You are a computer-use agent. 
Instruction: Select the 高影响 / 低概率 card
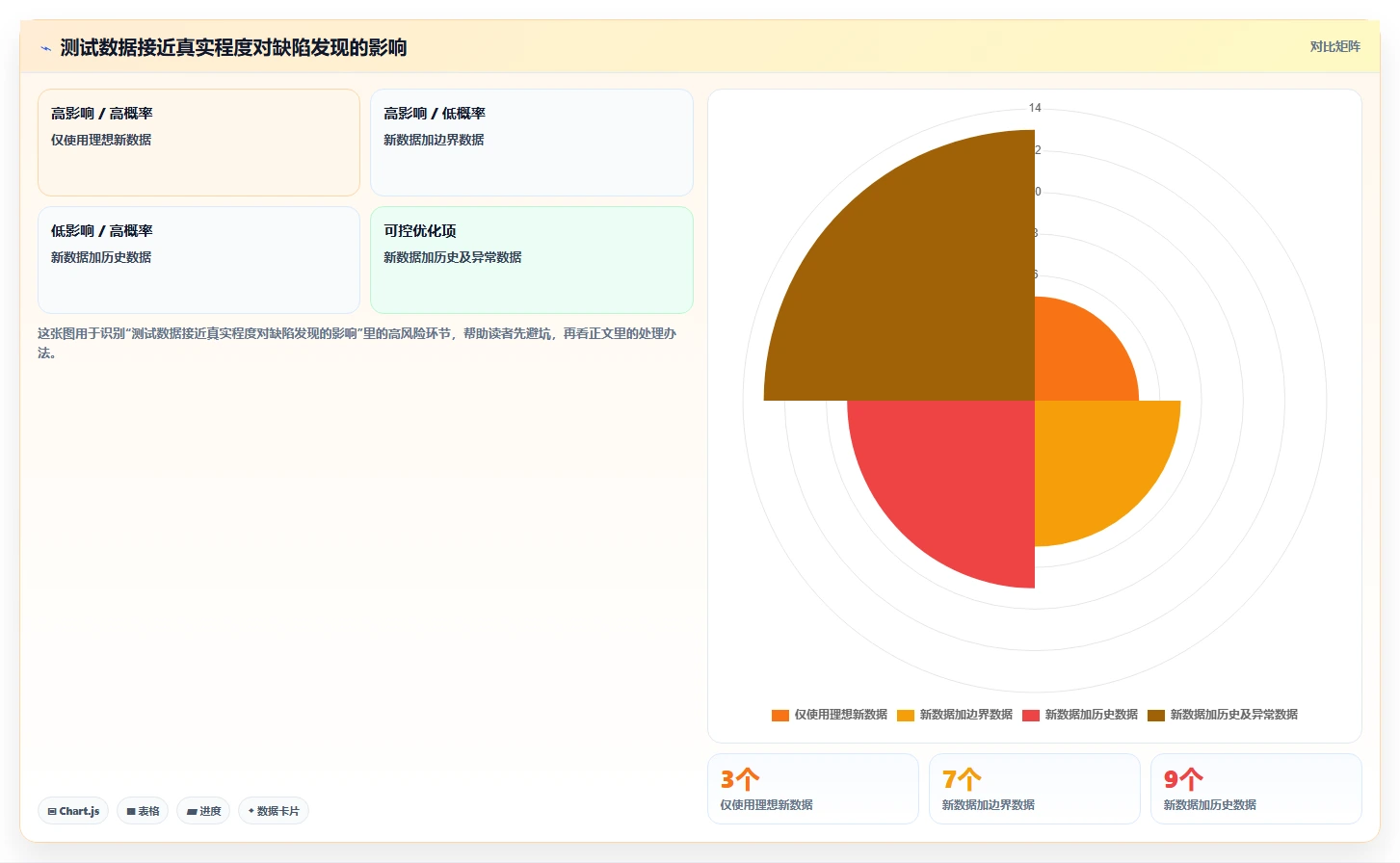(532, 143)
